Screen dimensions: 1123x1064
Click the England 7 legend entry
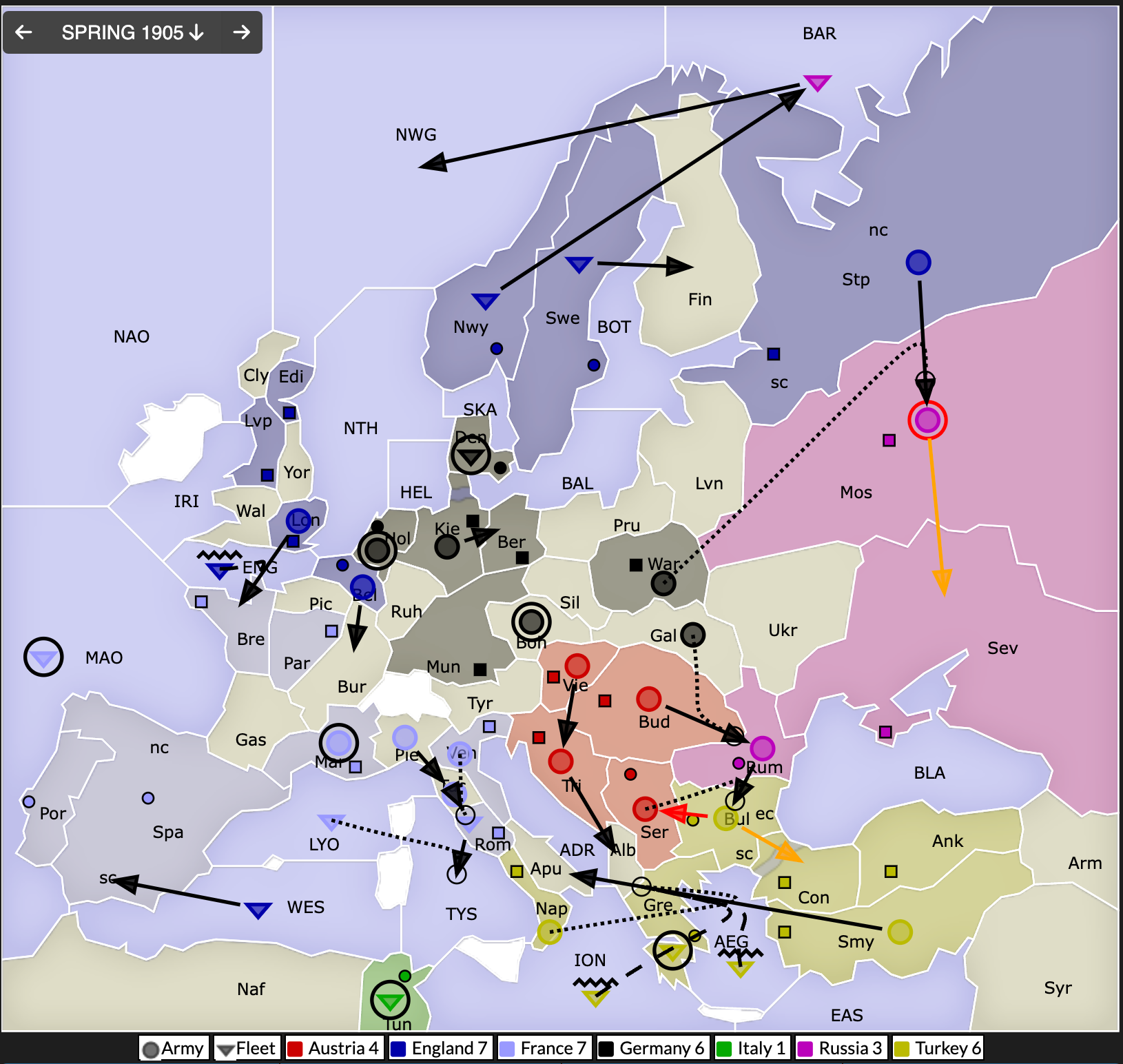click(x=440, y=1049)
